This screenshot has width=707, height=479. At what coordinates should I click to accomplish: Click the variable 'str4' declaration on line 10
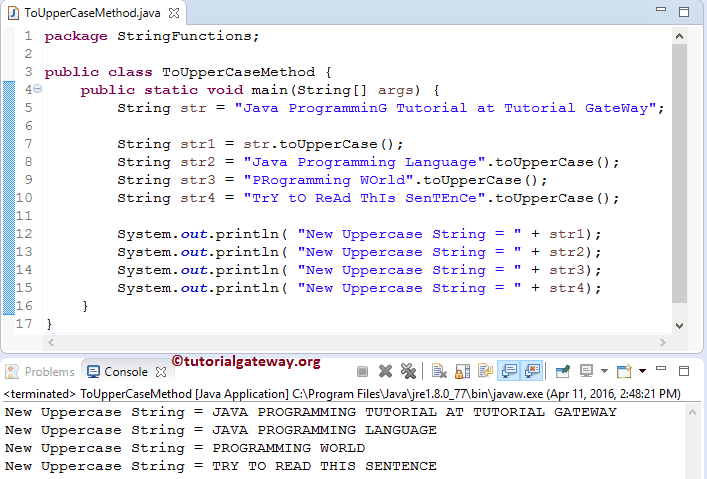[x=198, y=198]
